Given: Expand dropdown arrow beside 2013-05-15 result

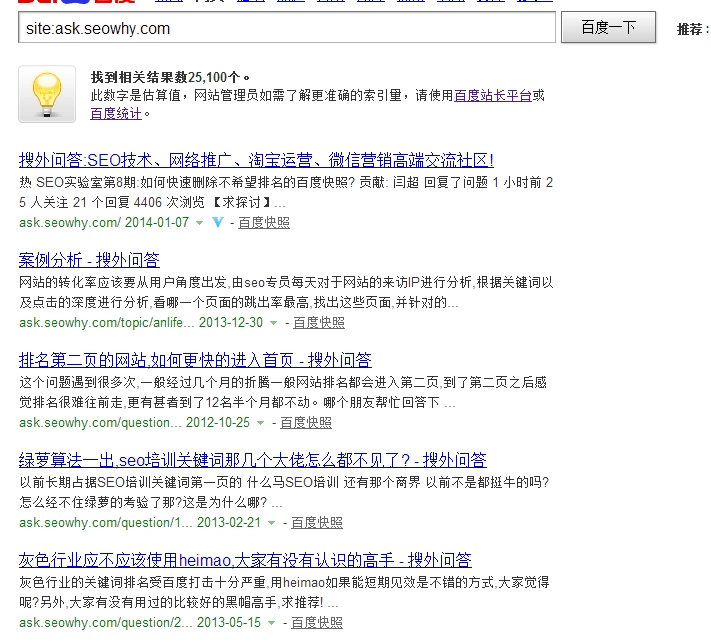Looking at the screenshot, I should (x=271, y=623).
